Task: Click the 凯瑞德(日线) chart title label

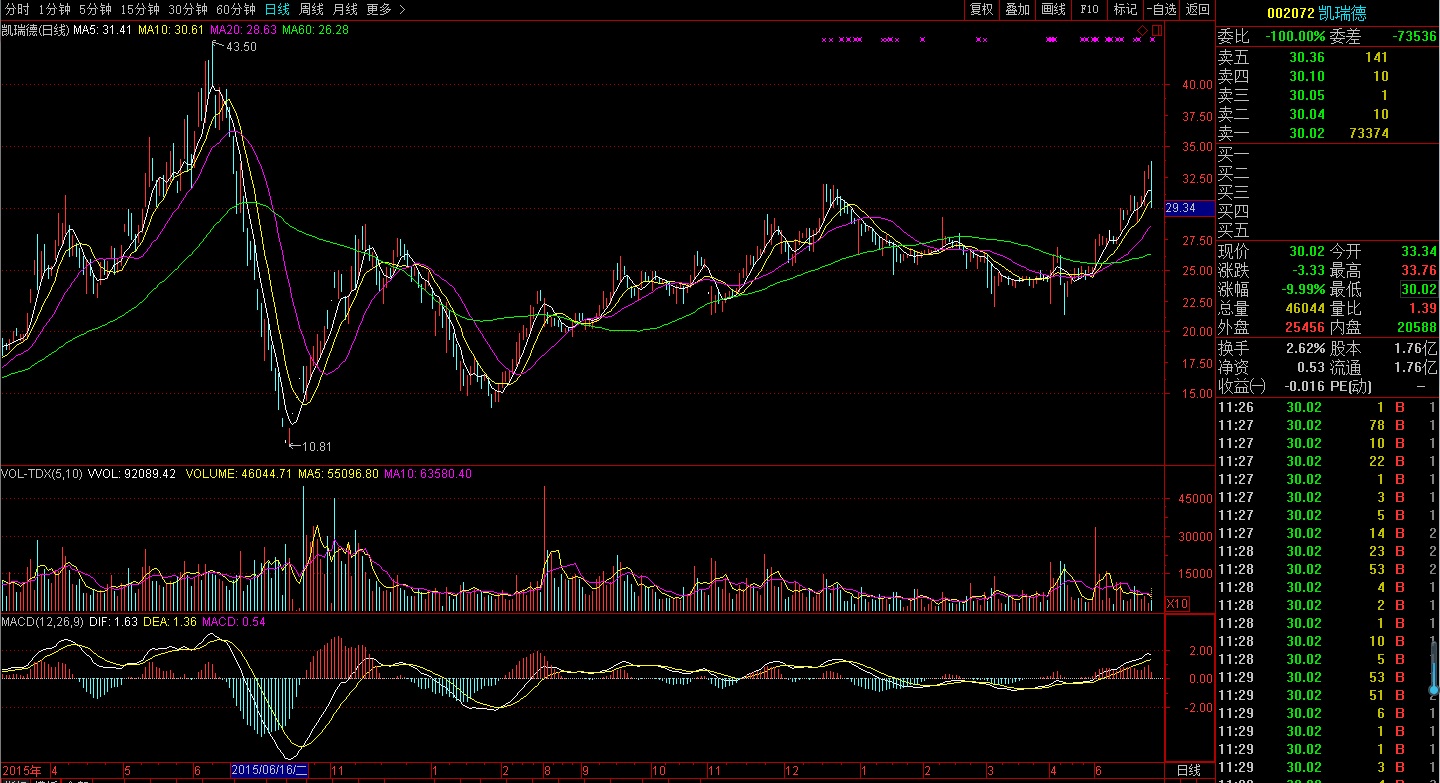Action: point(35,30)
